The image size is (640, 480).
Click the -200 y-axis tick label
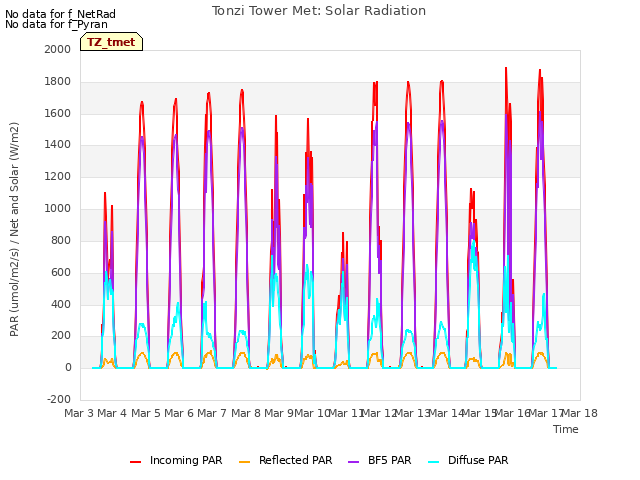pos(59,399)
